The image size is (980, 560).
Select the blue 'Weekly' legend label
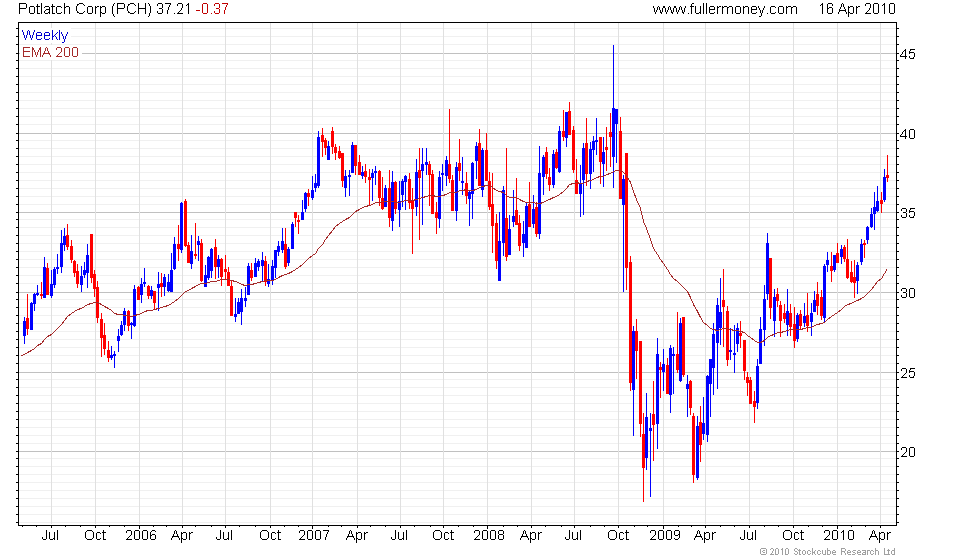[44, 36]
